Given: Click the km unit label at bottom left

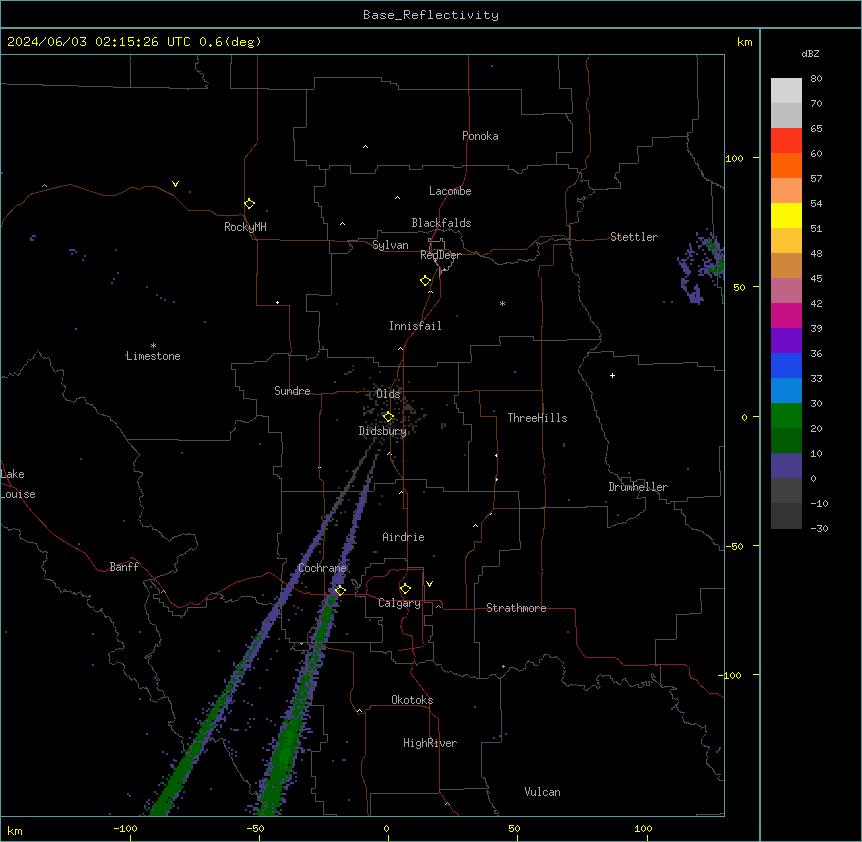Looking at the screenshot, I should (x=15, y=831).
